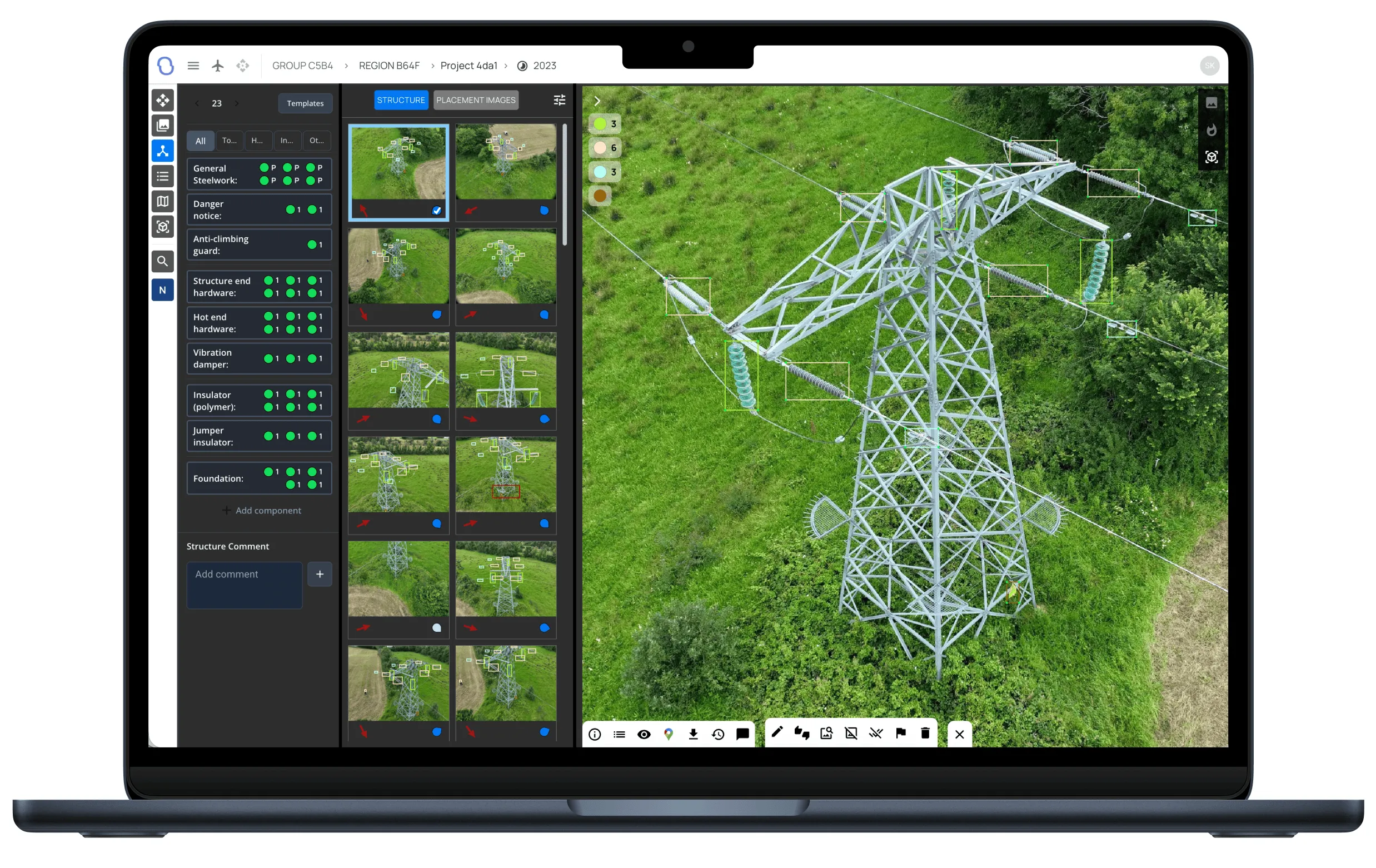Go to next structure after 23

point(237,103)
